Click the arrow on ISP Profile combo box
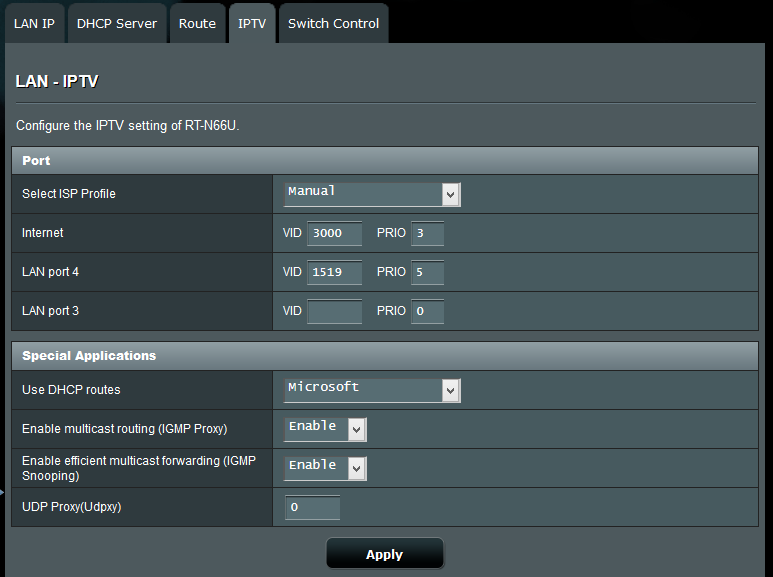This screenshot has width=773, height=577. tap(451, 195)
